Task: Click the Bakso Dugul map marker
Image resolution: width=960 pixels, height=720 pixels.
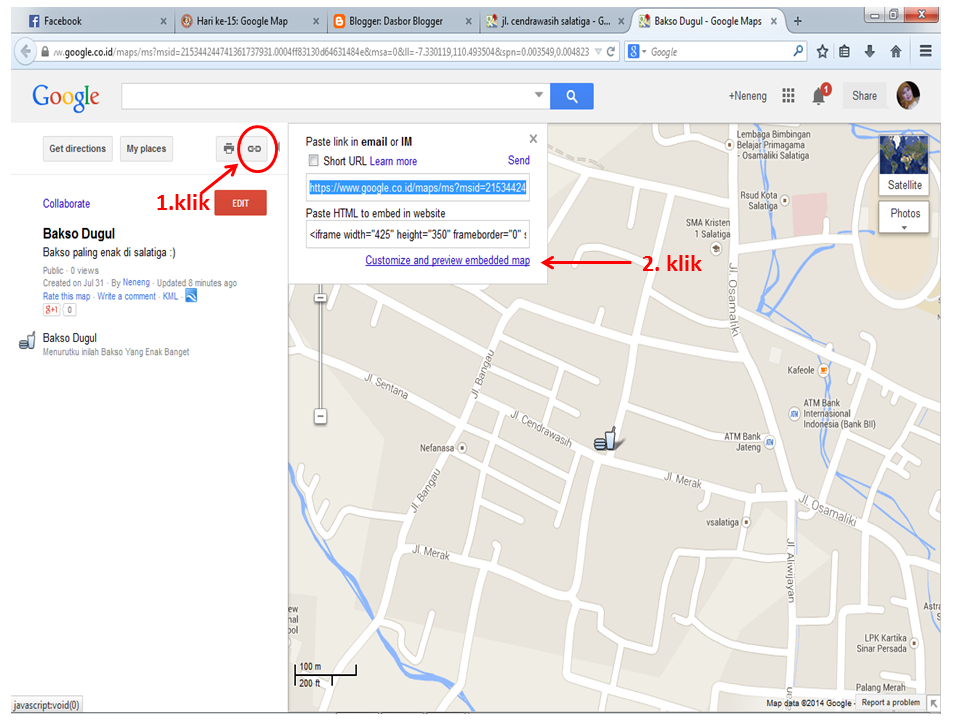Action: point(607,439)
